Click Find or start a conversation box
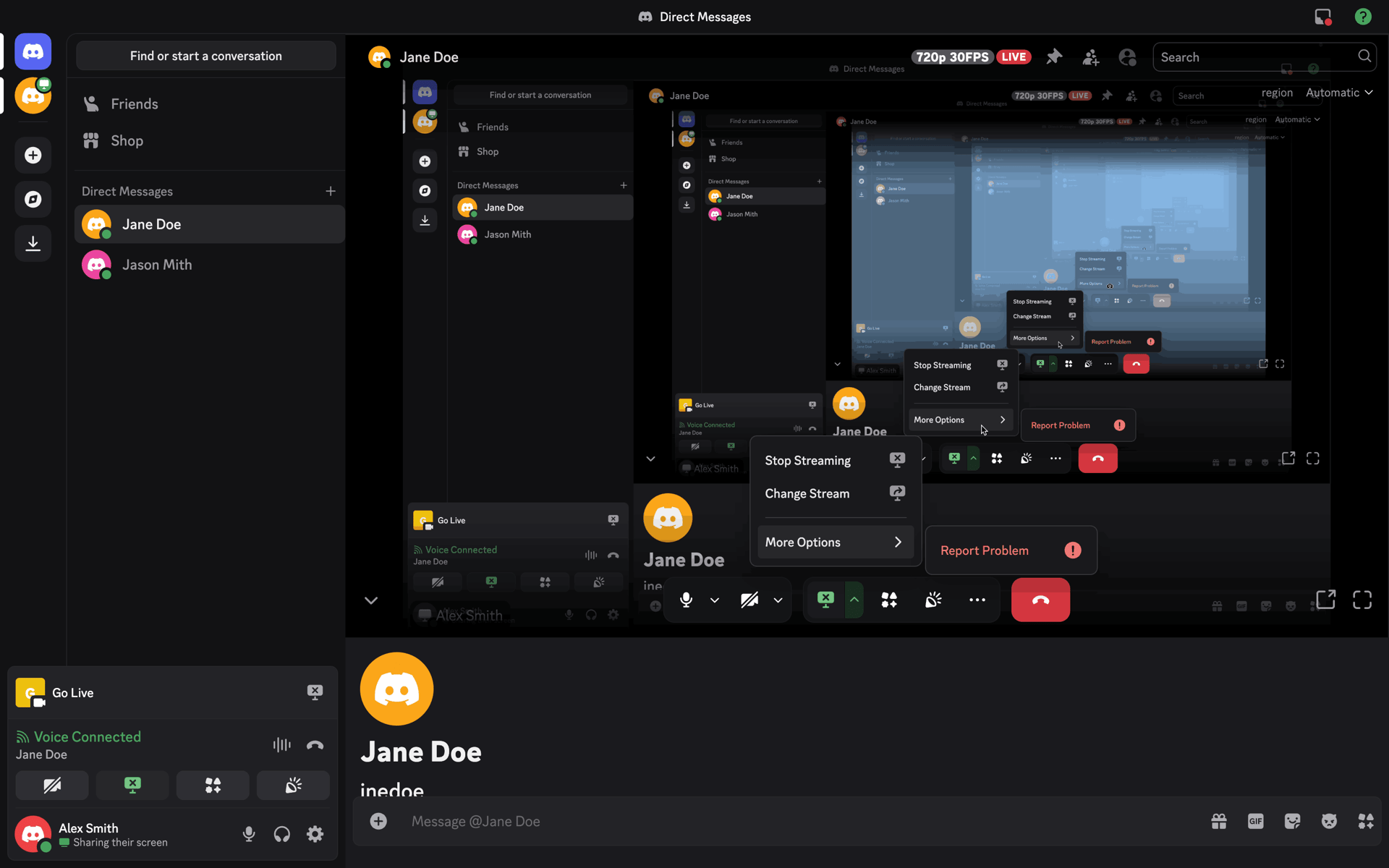 206,56
